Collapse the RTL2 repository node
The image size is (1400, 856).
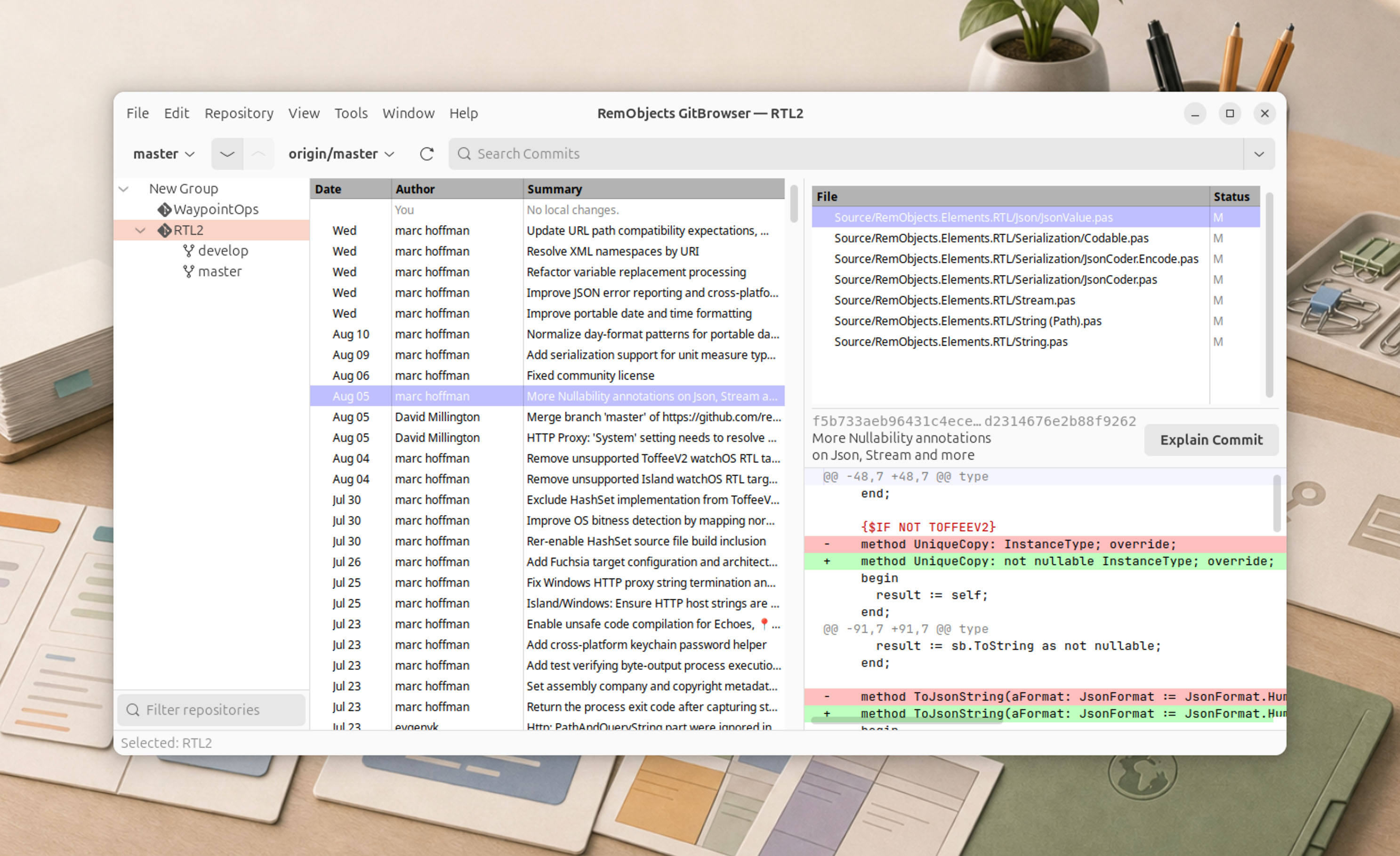pos(140,231)
